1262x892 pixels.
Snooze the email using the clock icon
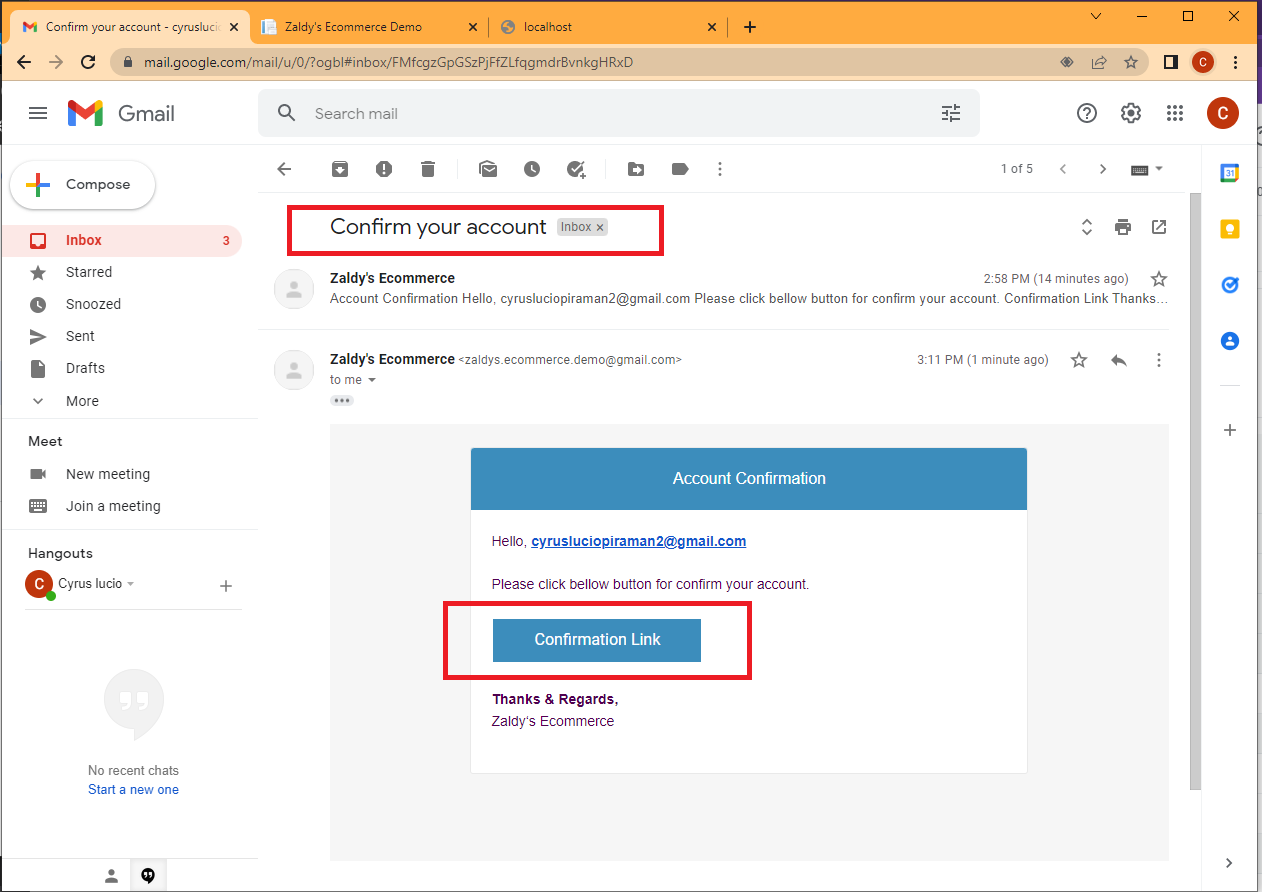coord(532,169)
